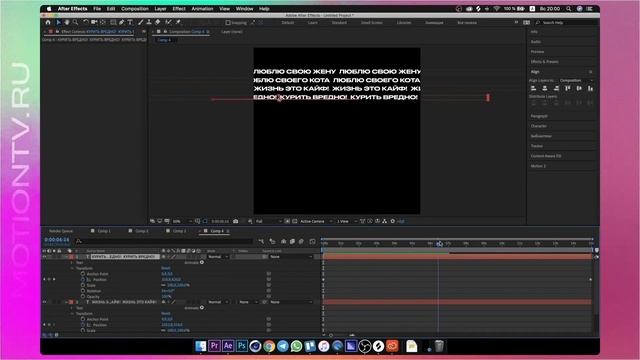Viewport: 640px width, 360px height.
Task: Select the Clone Stamp tool
Action: (149, 22)
